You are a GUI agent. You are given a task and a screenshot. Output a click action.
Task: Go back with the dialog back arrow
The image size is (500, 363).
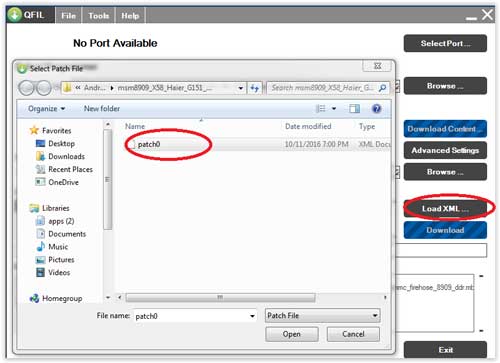pyautogui.click(x=26, y=88)
